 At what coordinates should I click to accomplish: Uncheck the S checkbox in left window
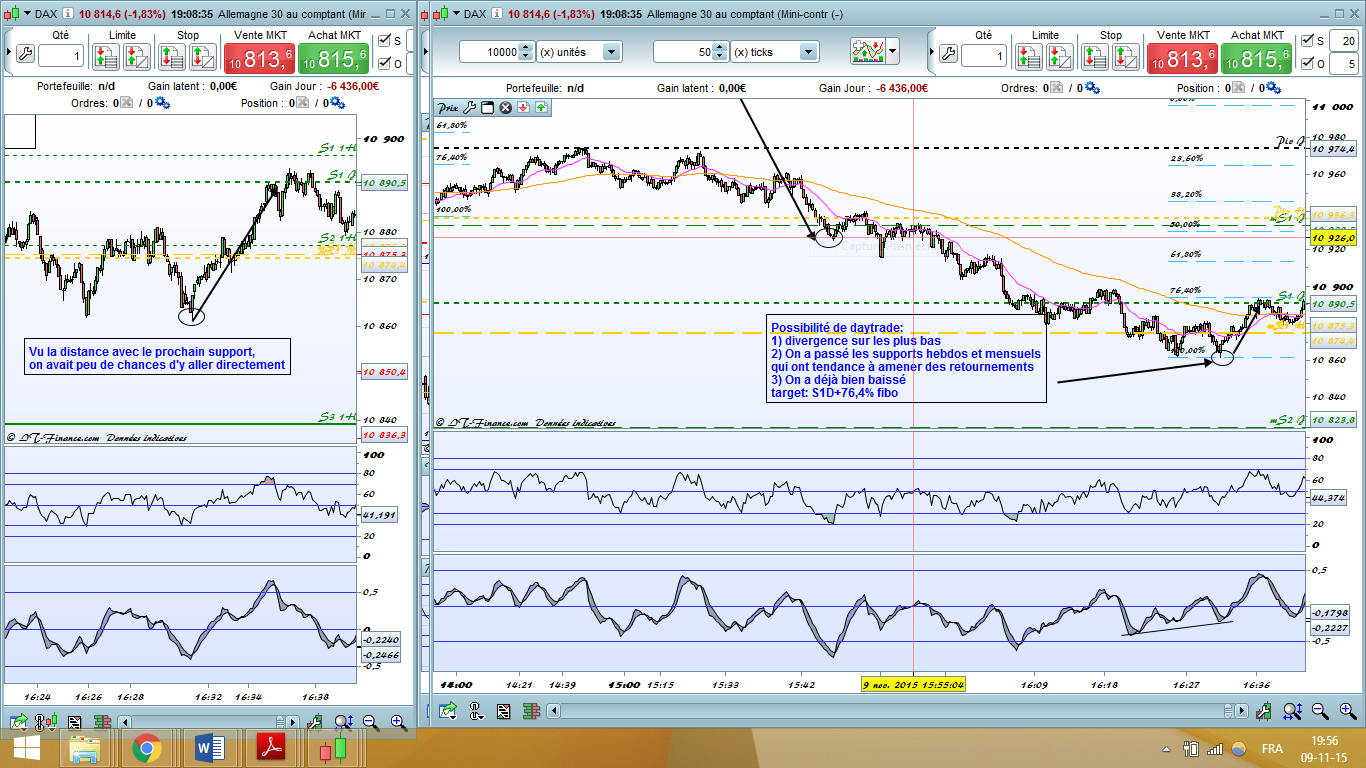coord(384,41)
